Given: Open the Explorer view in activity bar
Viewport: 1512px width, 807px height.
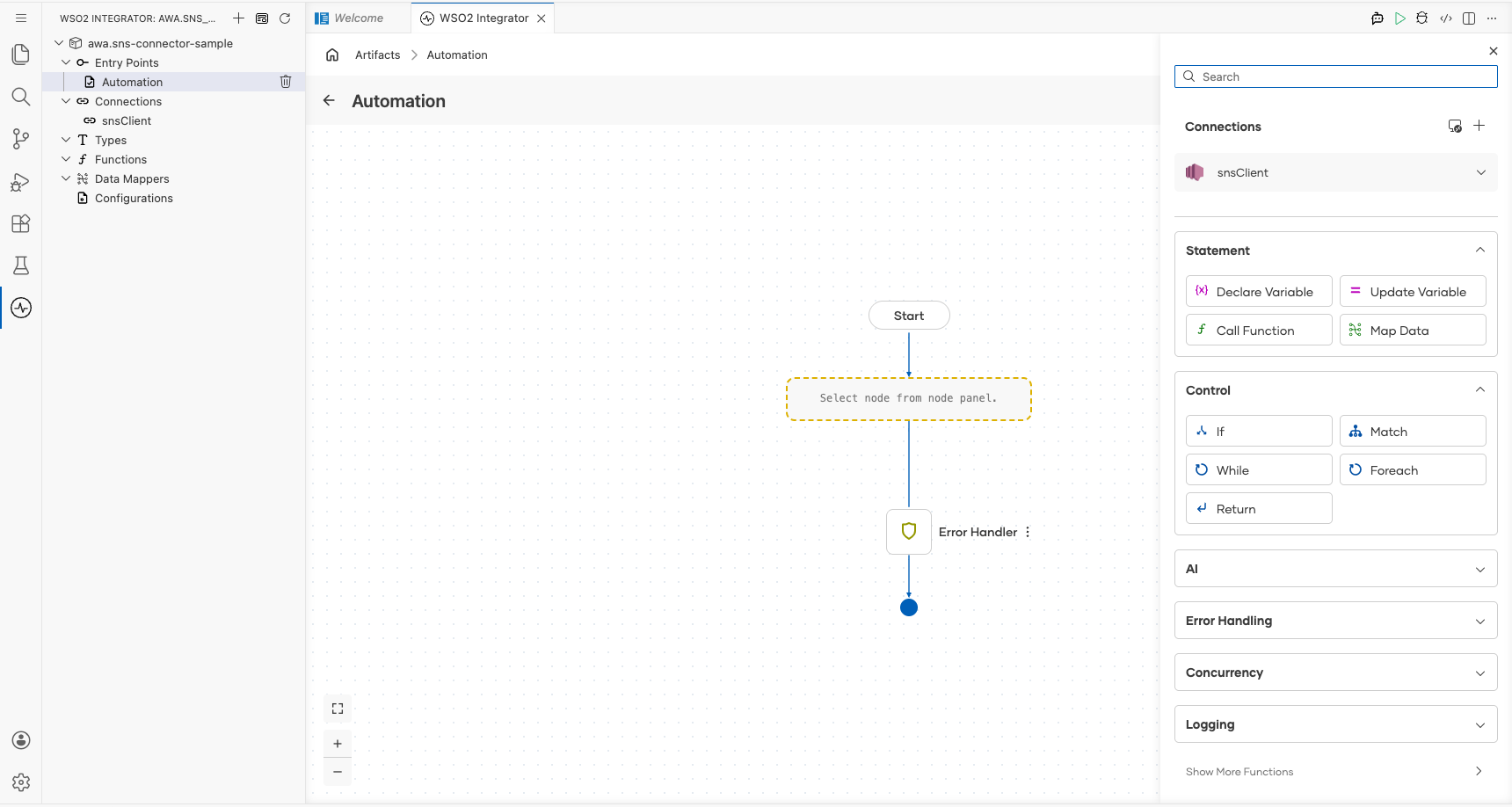Looking at the screenshot, I should (21, 55).
